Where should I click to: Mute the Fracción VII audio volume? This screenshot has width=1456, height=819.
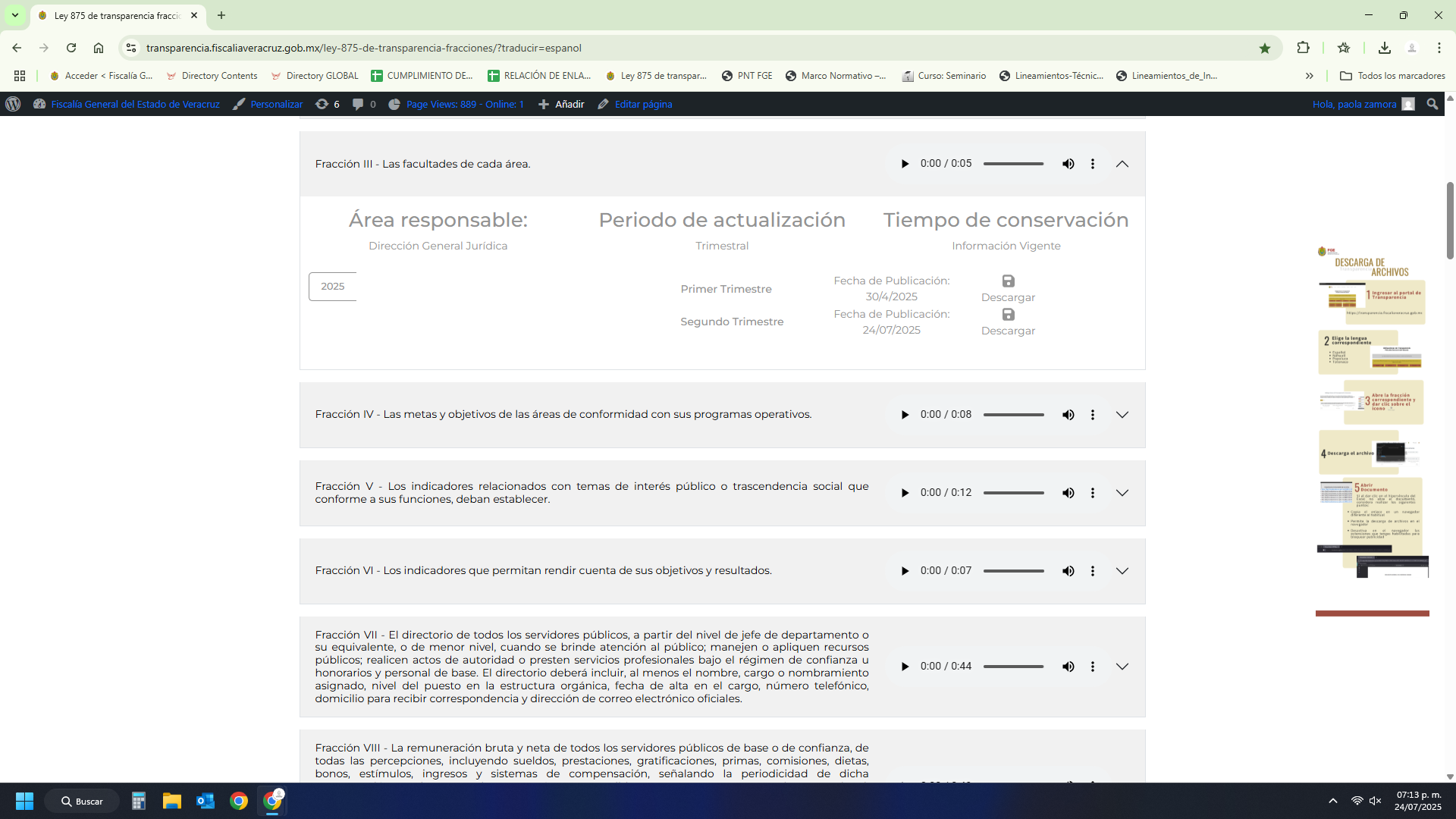(x=1068, y=667)
